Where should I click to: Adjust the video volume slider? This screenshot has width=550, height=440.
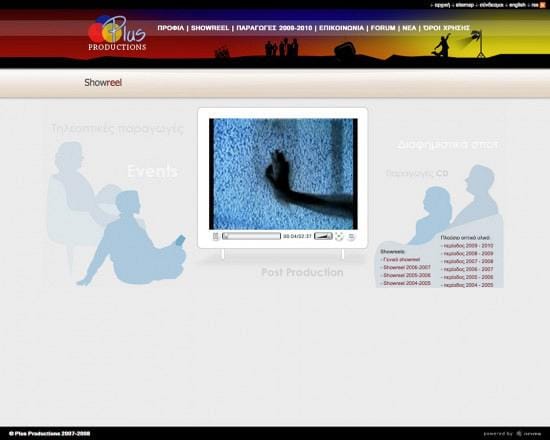[323, 236]
